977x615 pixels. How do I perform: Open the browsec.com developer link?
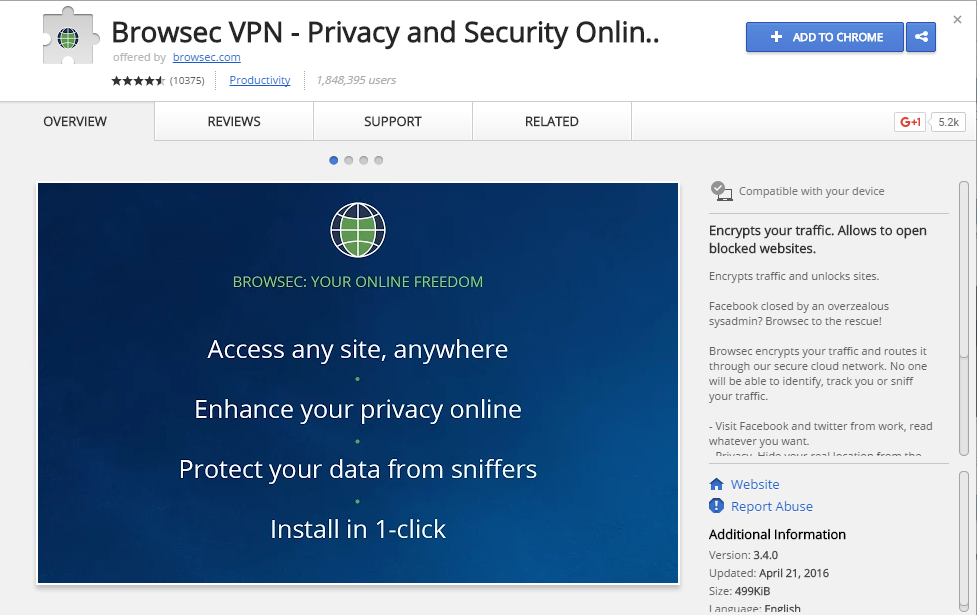206,57
